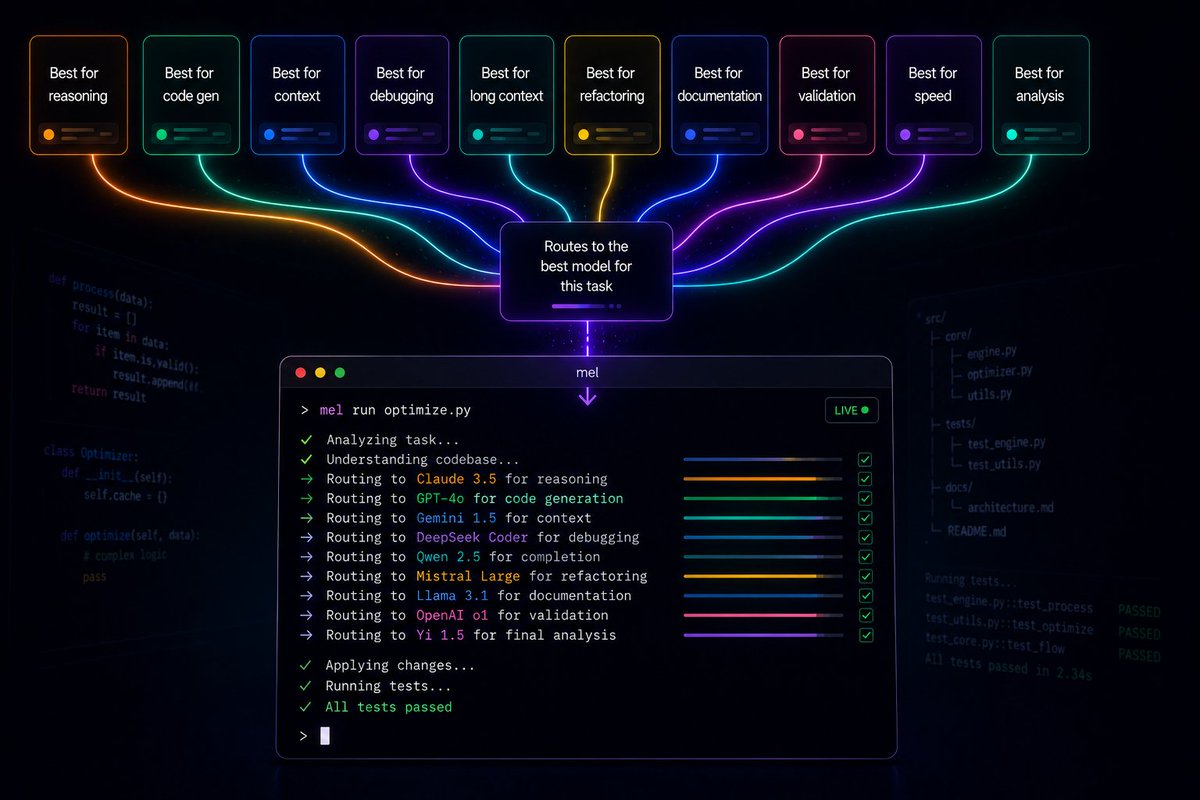The width and height of the screenshot is (1200, 800).
Task: Select the Best for analysis card
Action: (x=1040, y=95)
